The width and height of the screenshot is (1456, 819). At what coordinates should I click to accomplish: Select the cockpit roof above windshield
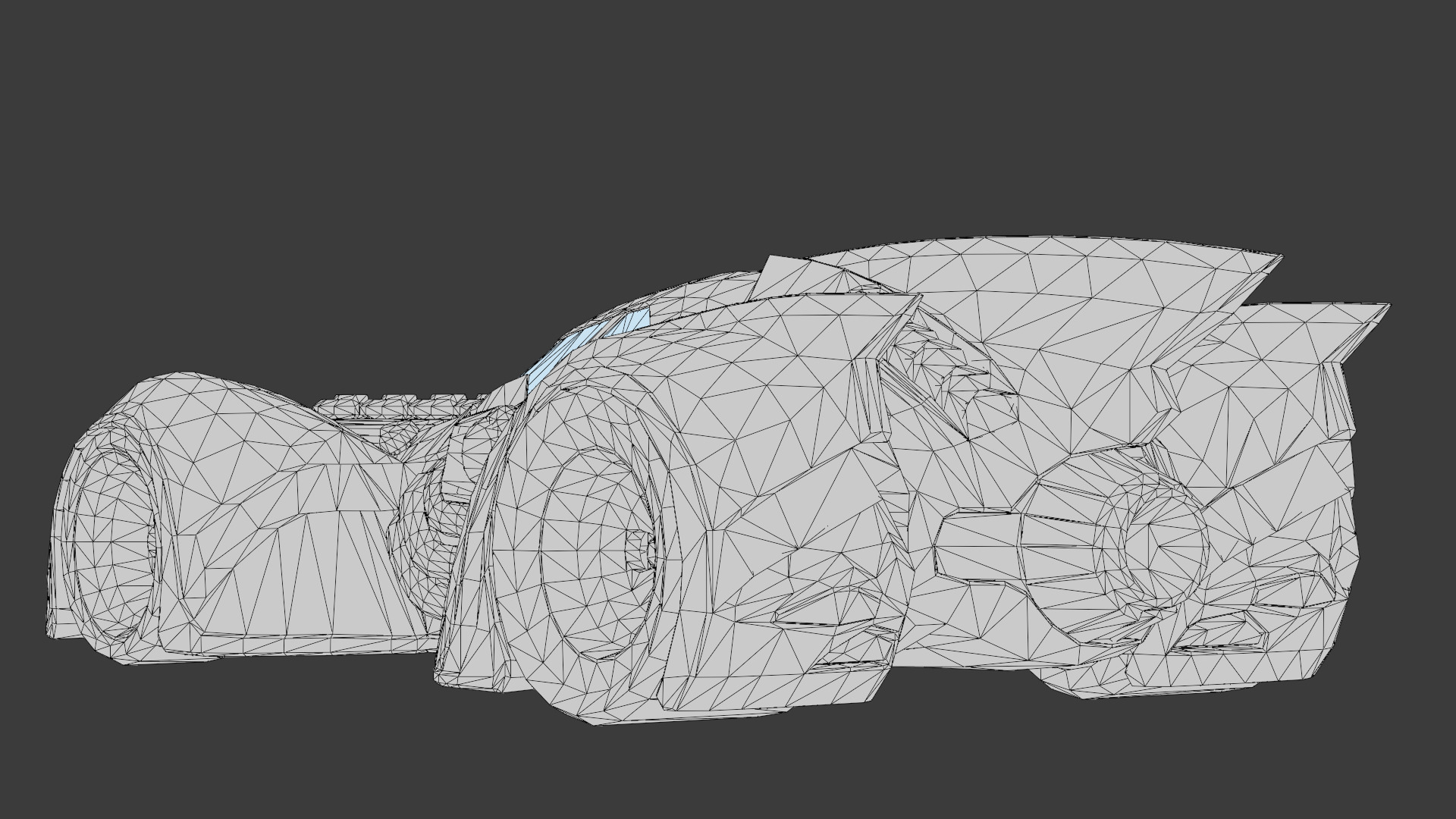point(682,292)
